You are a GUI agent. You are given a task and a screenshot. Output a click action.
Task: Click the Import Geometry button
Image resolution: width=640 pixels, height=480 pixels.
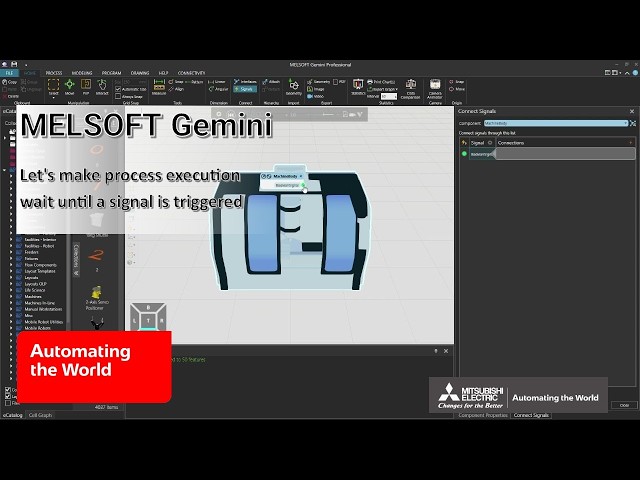pyautogui.click(x=293, y=87)
